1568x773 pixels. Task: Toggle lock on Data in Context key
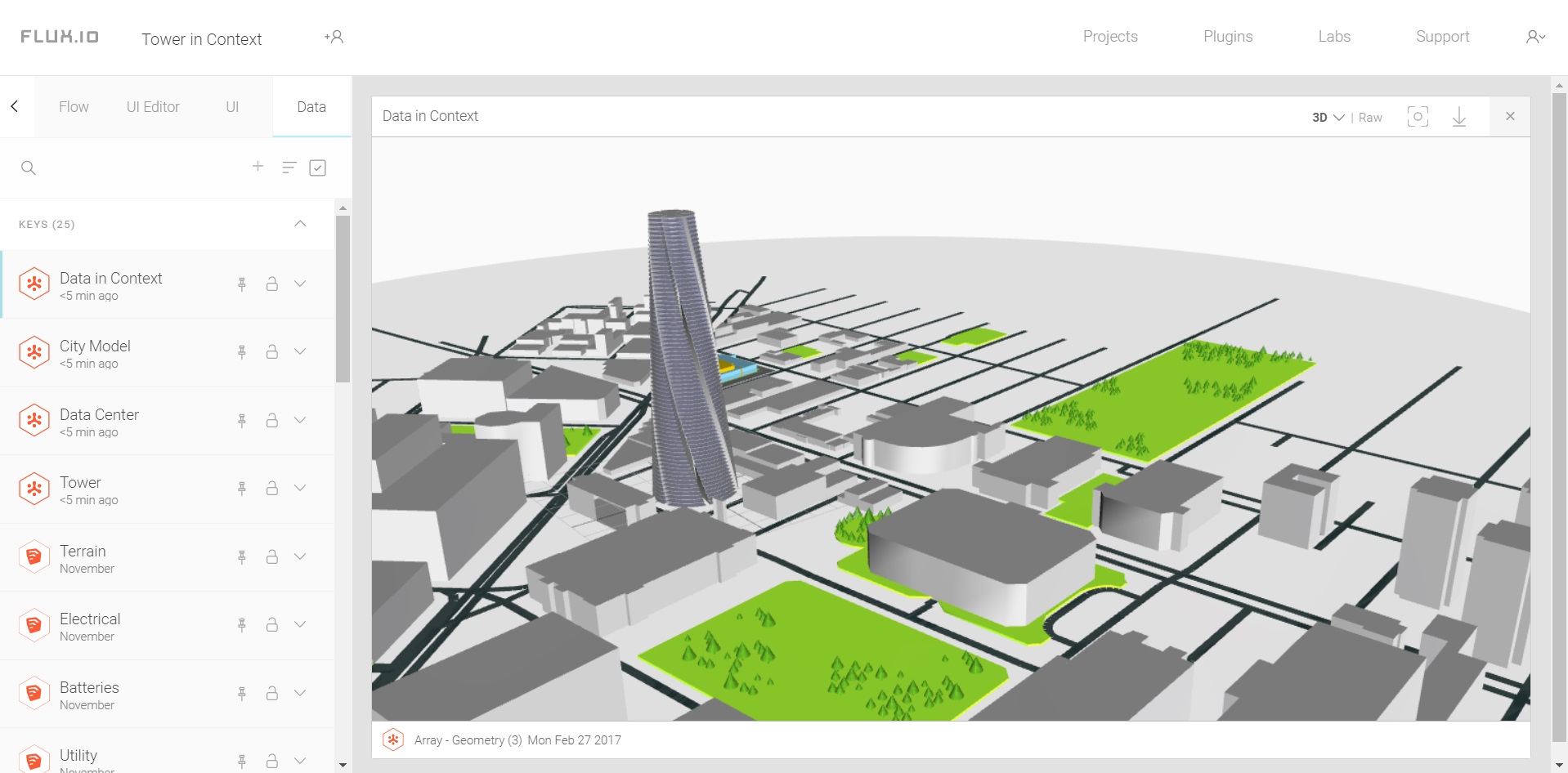(272, 284)
